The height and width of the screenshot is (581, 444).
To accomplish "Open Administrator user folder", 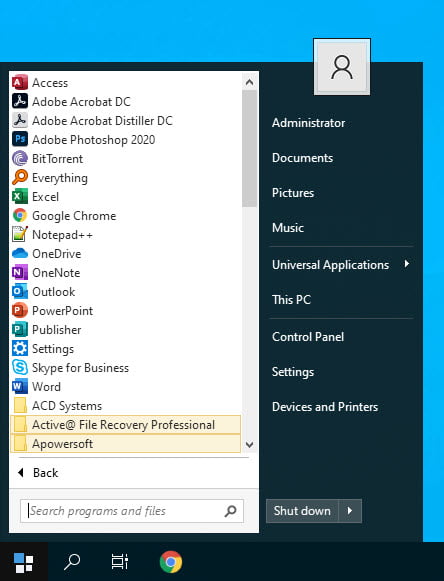I will click(x=308, y=123).
